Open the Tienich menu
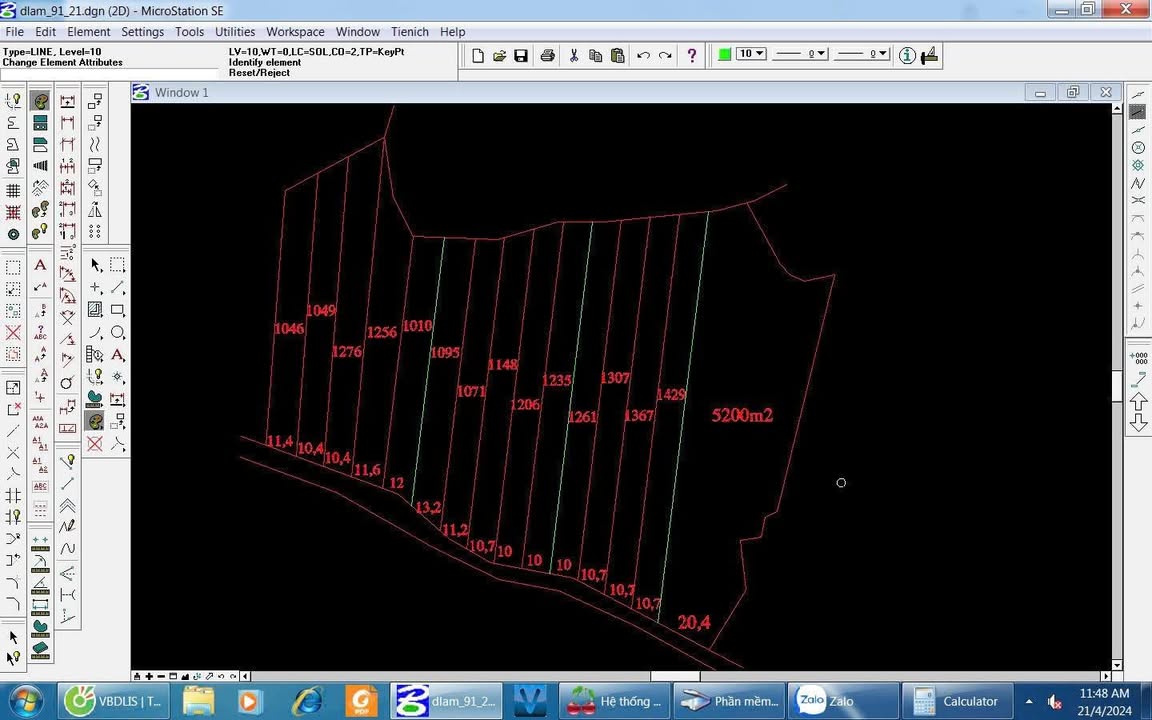 [410, 32]
